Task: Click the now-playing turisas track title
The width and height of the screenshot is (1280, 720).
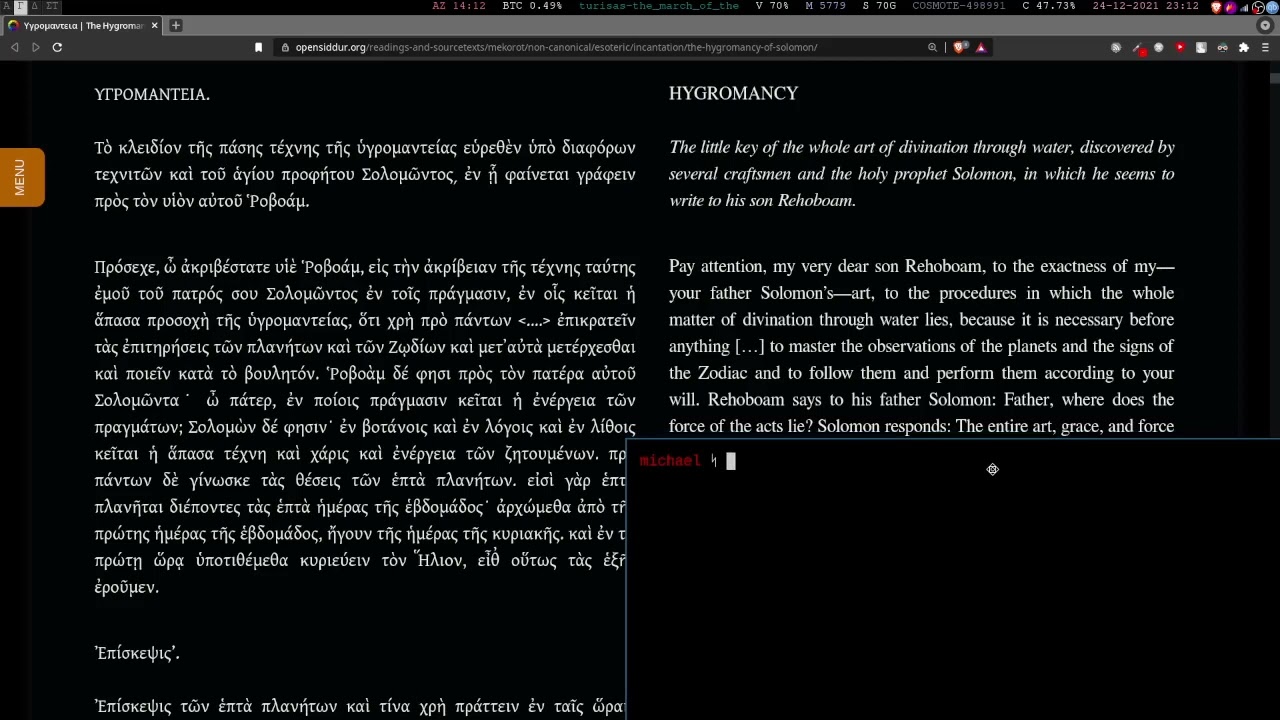Action: click(659, 6)
